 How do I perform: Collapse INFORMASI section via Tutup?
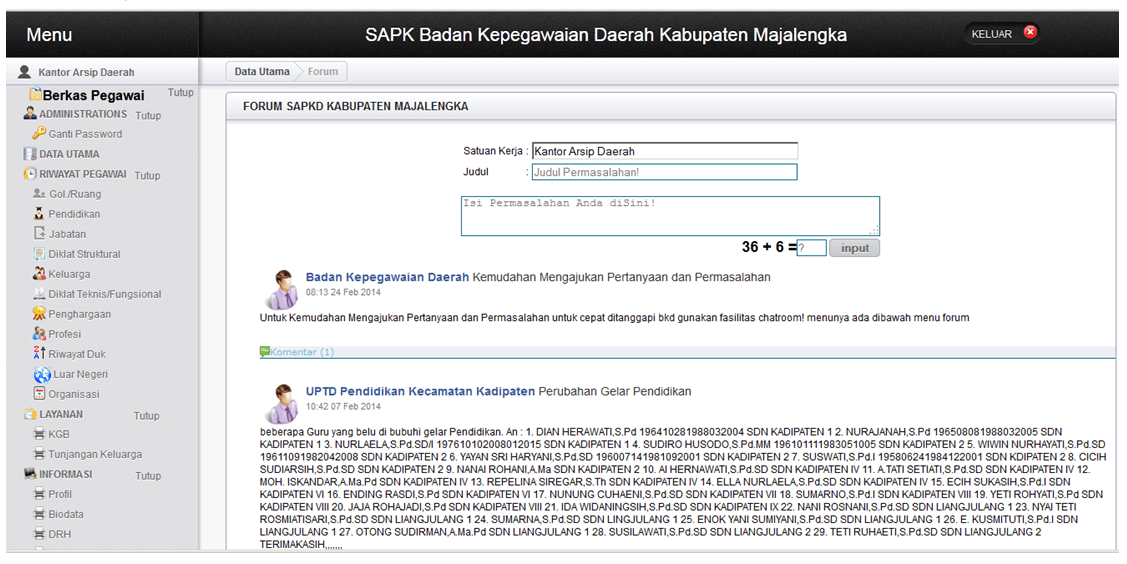(148, 476)
